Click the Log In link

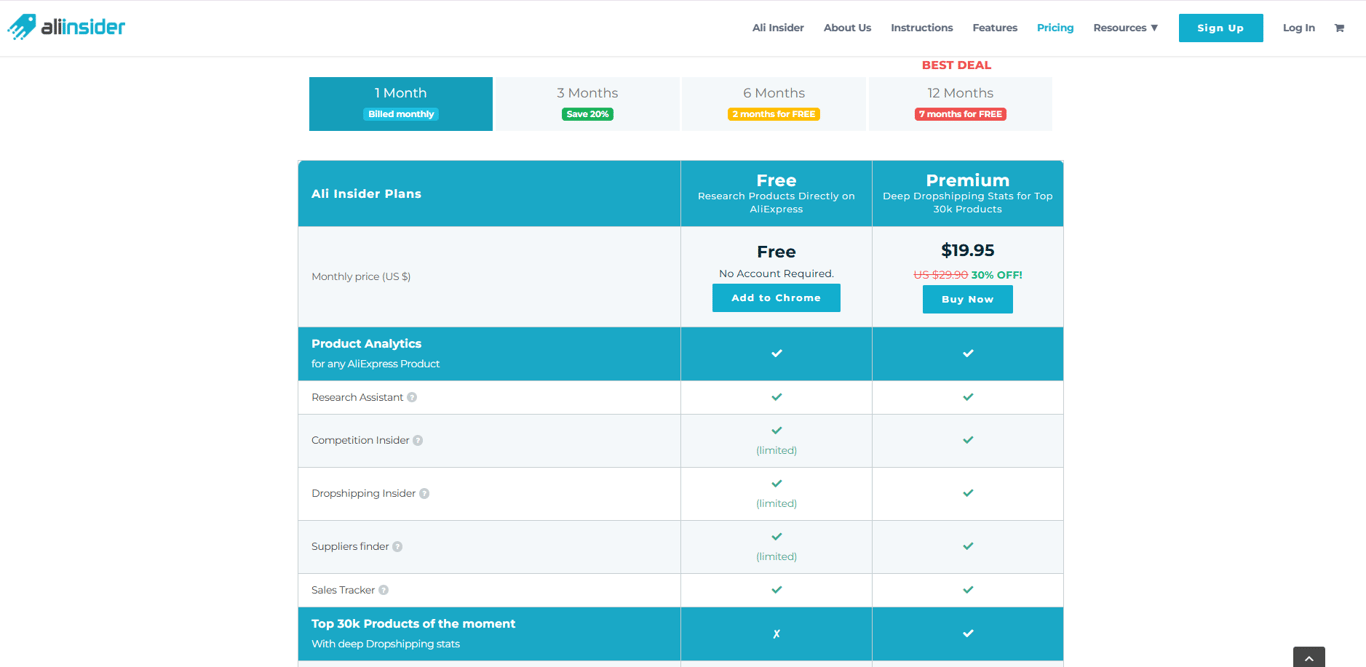coord(1299,28)
